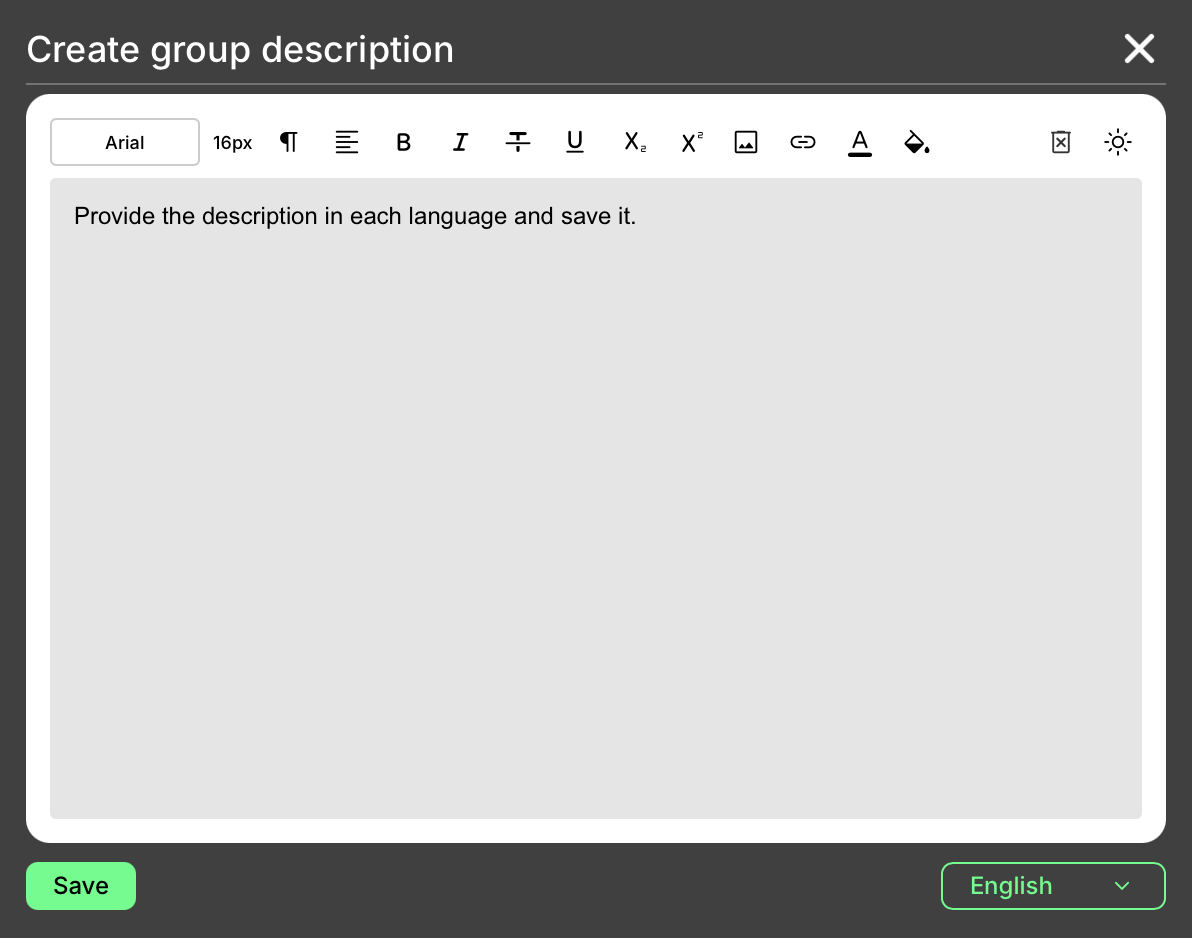Clear the editor content

coord(1060,142)
